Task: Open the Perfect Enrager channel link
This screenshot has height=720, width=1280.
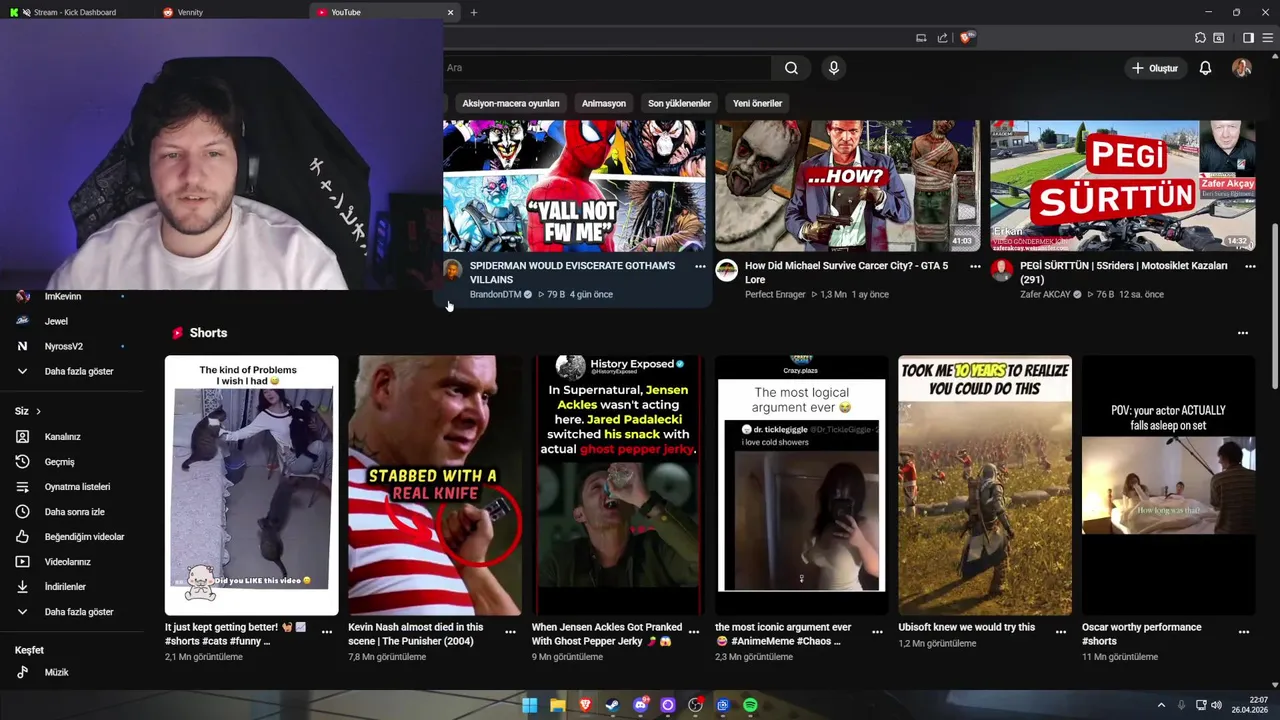Action: [x=775, y=295]
